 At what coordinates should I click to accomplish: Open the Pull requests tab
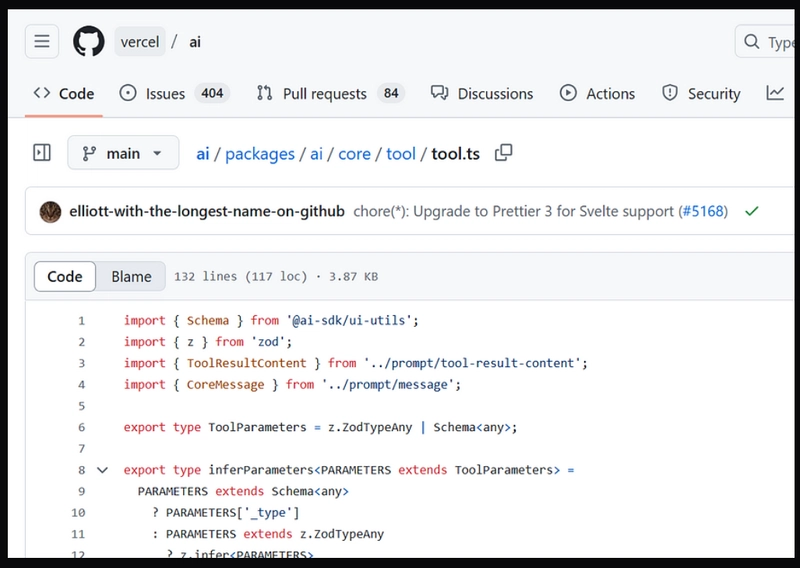coord(330,93)
